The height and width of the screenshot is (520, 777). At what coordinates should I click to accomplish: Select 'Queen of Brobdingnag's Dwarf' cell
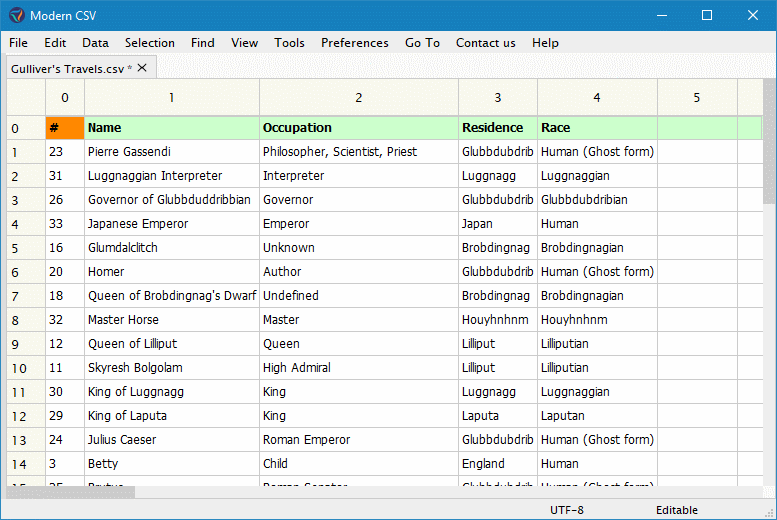172,296
